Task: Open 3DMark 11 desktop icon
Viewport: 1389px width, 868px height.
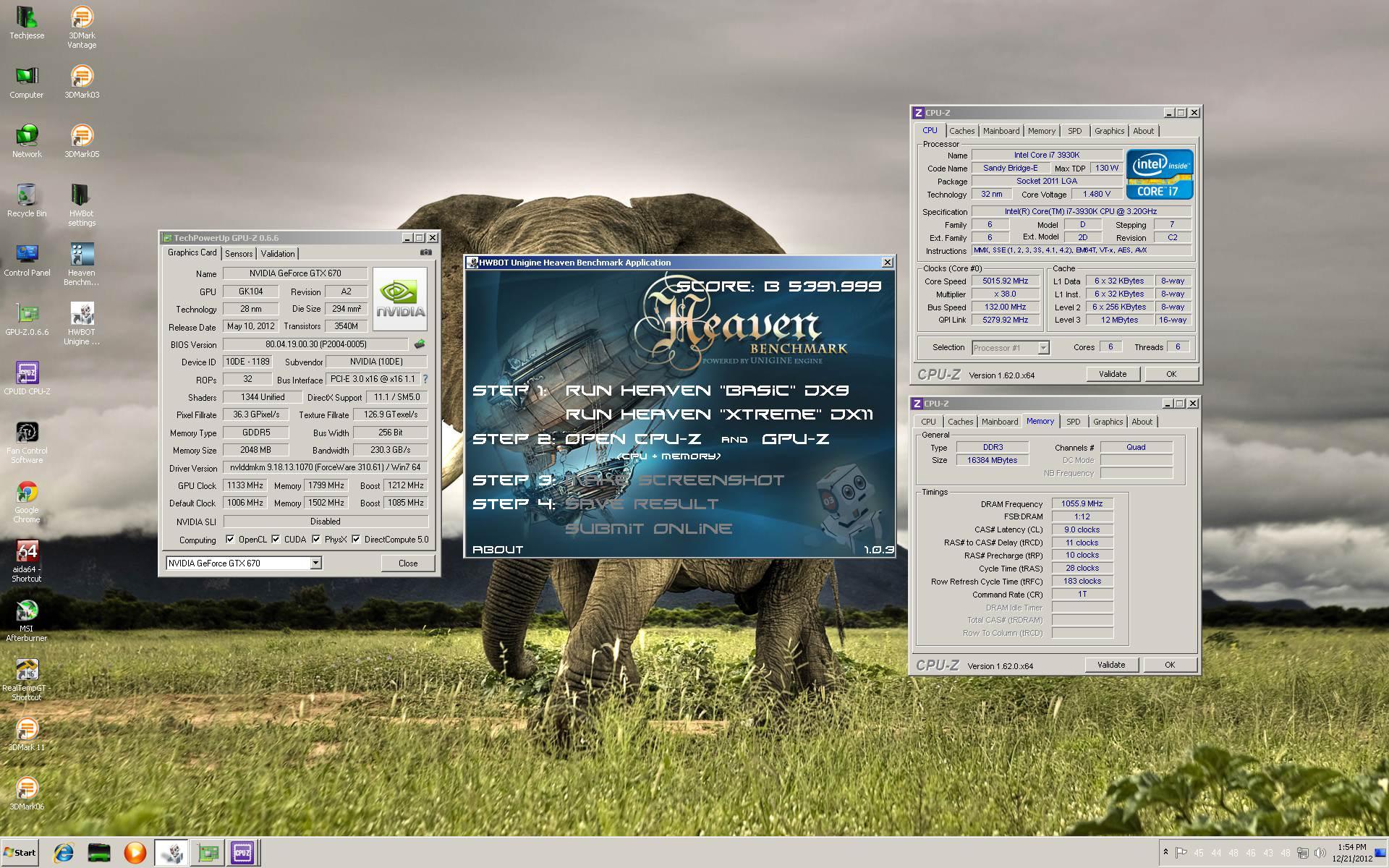Action: [27, 734]
